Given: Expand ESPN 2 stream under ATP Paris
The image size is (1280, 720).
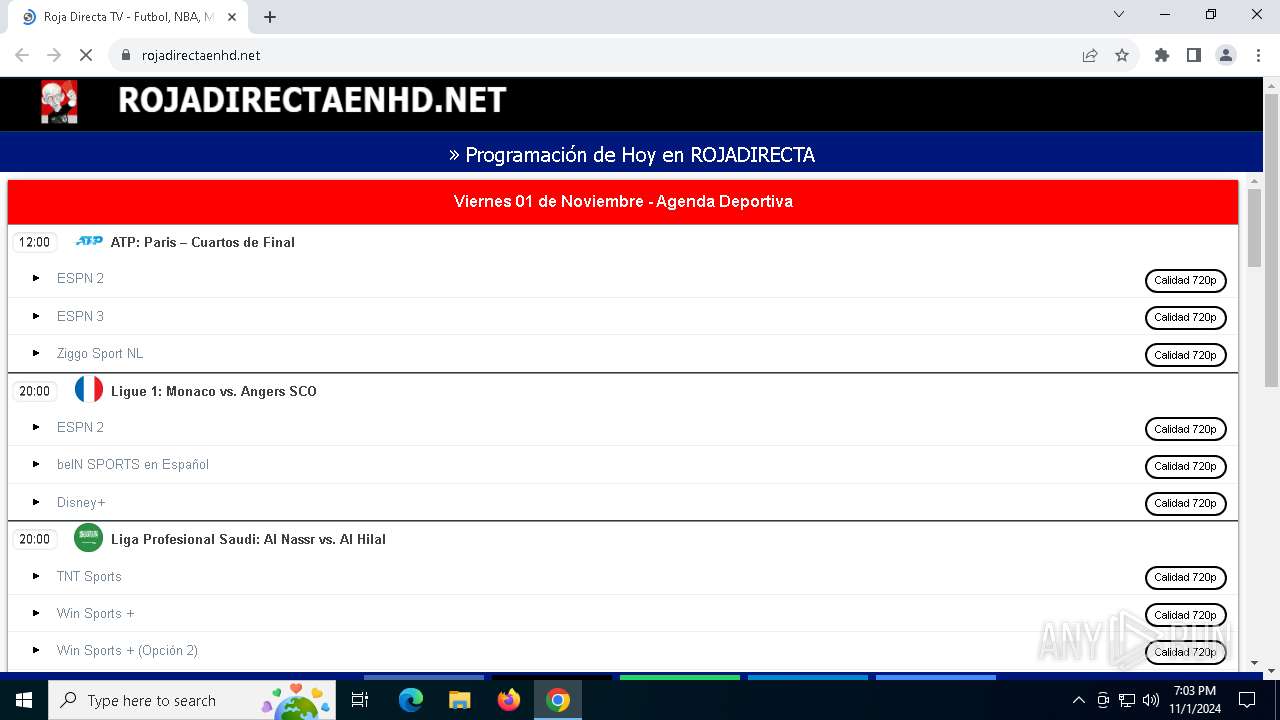Looking at the screenshot, I should coord(36,278).
